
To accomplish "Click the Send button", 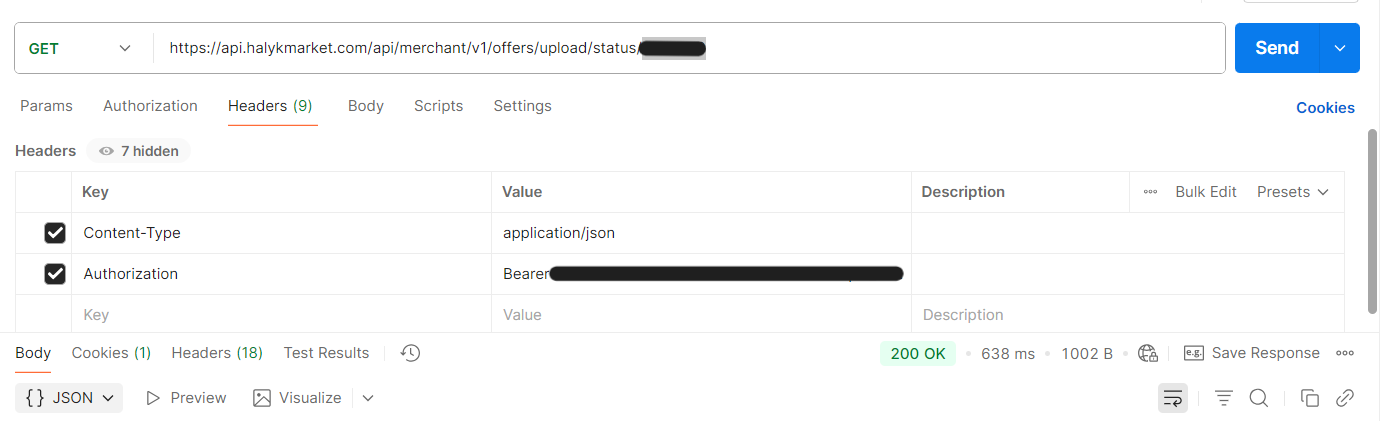I will click(1276, 48).
